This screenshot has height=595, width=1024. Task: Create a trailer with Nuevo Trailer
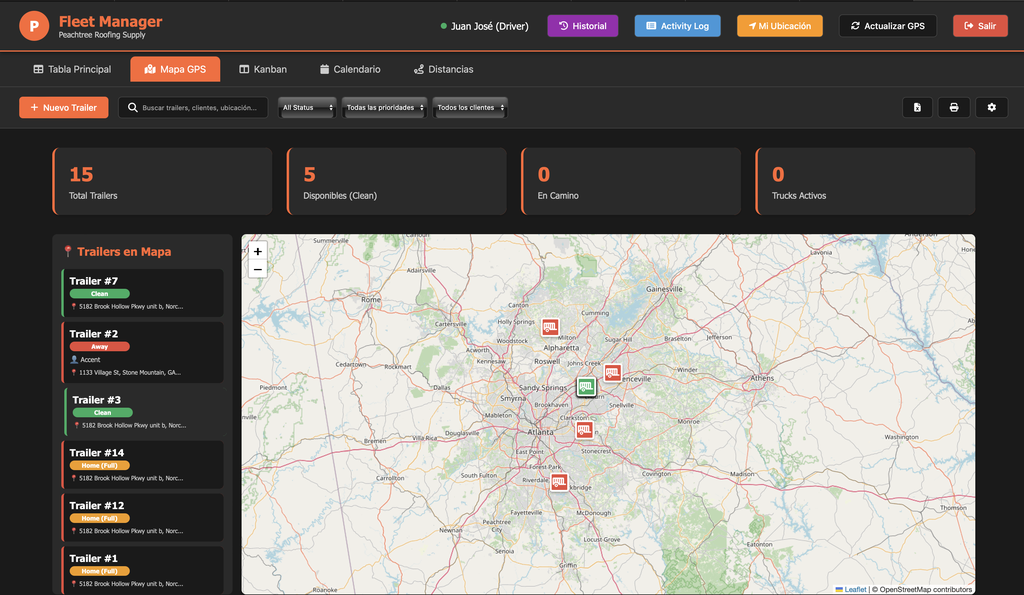pos(63,107)
